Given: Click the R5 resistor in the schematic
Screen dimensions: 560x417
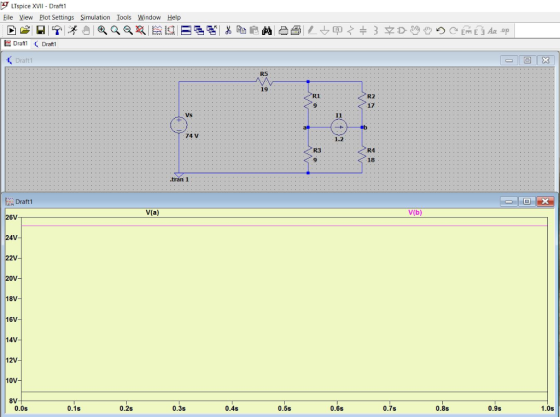Looking at the screenshot, I should pos(264,82).
